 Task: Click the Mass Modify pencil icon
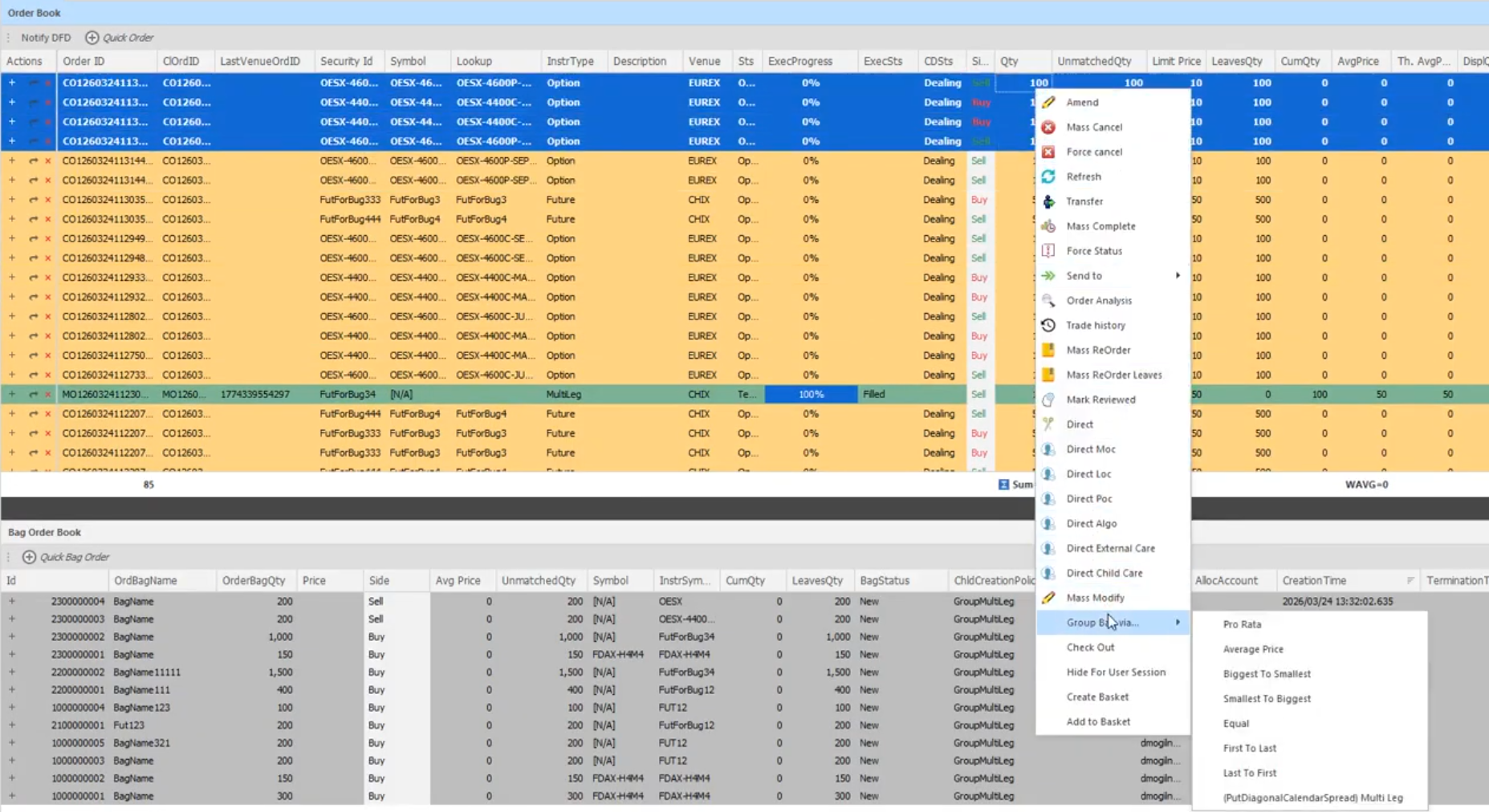click(x=1048, y=598)
